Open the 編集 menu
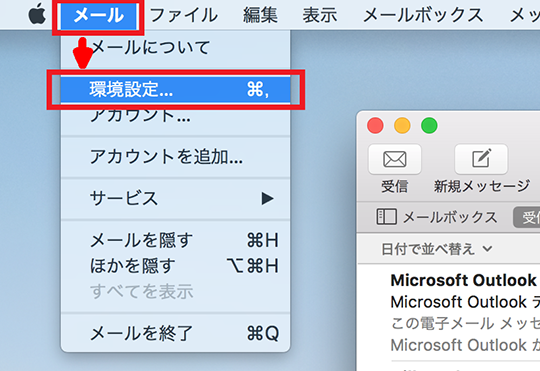Screen dimensions: 540x371 pyautogui.click(x=260, y=15)
